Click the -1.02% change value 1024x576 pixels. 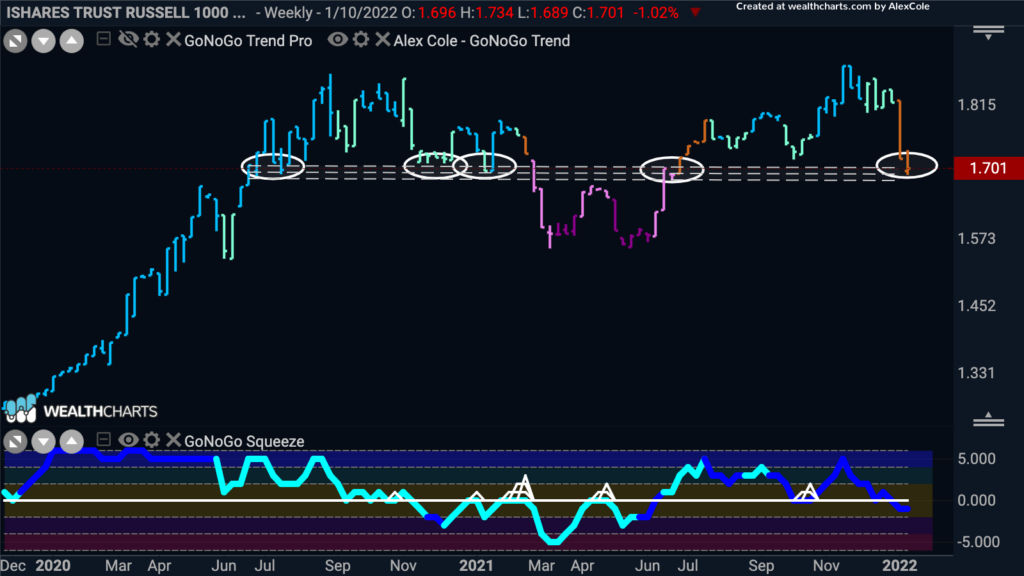(x=656, y=12)
